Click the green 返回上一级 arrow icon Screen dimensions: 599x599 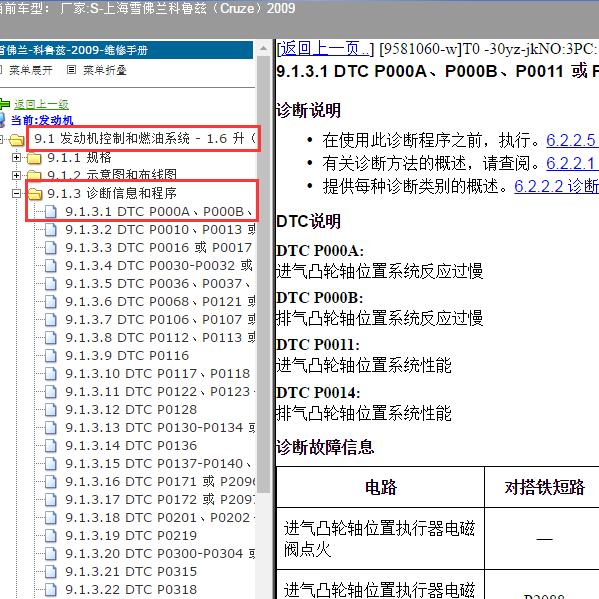[5, 104]
